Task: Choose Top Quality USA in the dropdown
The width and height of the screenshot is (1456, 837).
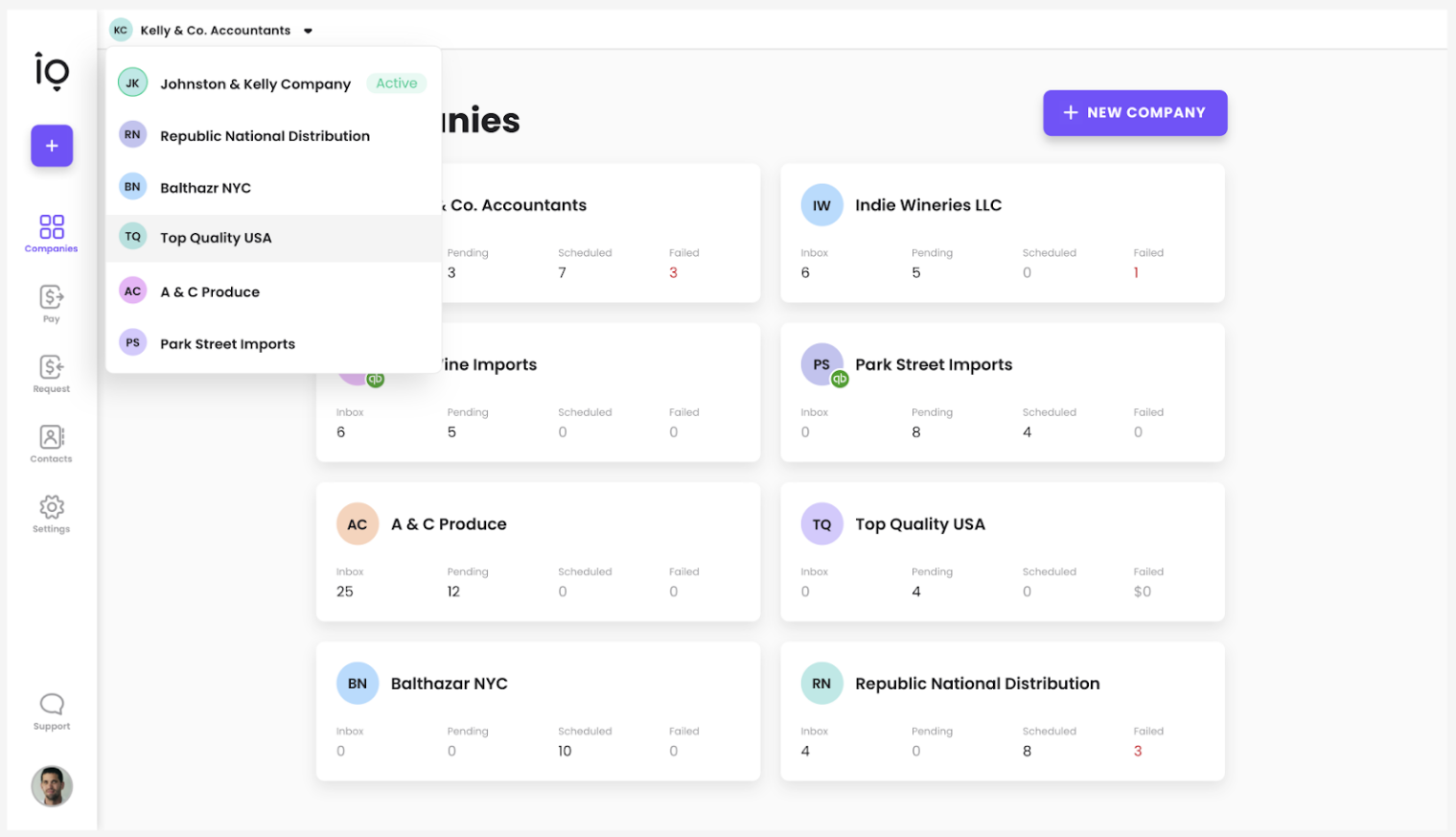Action: (x=273, y=238)
